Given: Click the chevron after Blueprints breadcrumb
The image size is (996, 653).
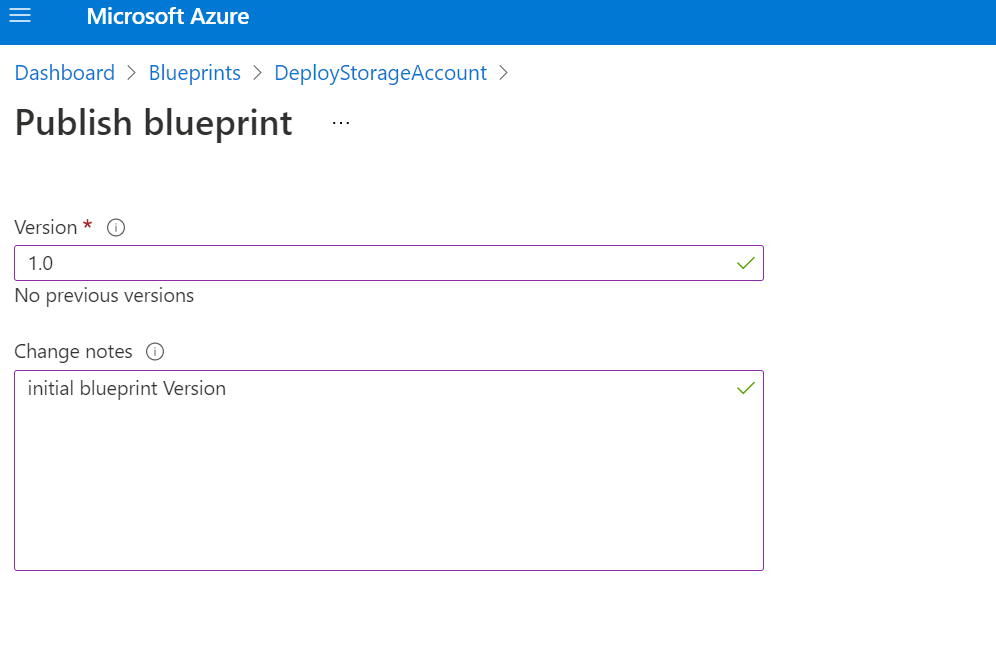Looking at the screenshot, I should pyautogui.click(x=258, y=73).
